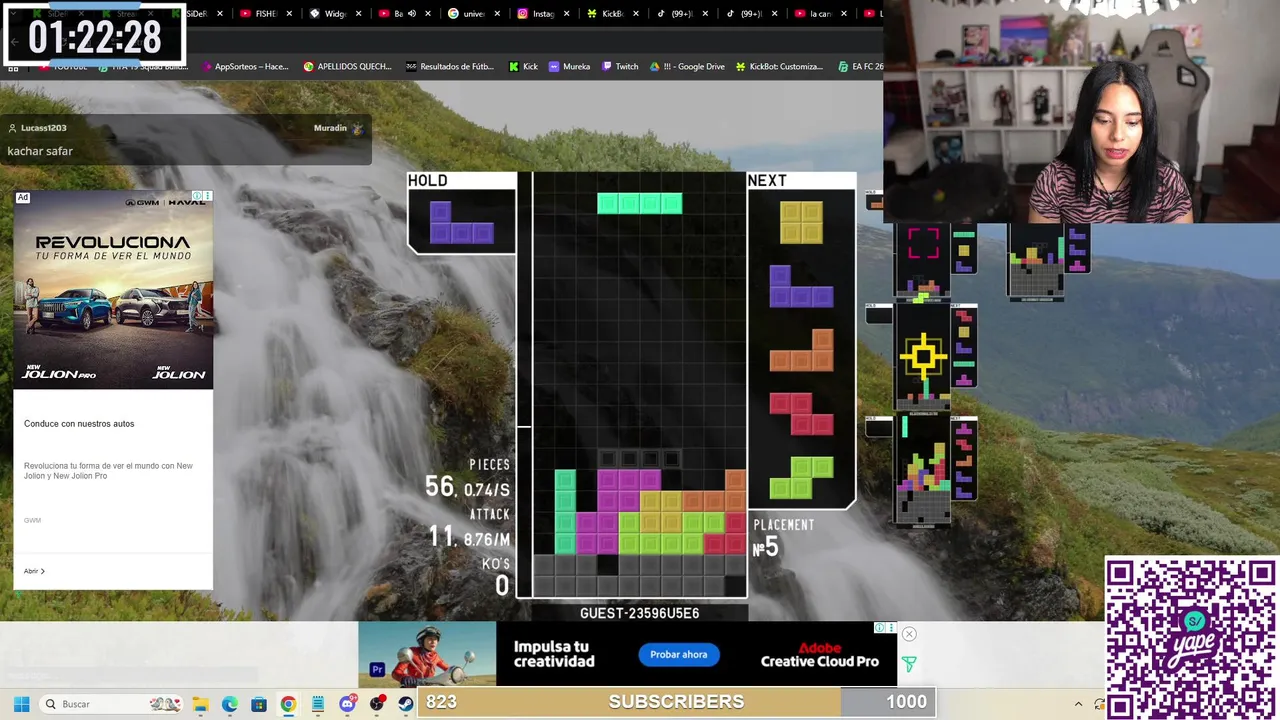
Task: Open the EA FC 26 bookmark
Action: (x=860, y=66)
